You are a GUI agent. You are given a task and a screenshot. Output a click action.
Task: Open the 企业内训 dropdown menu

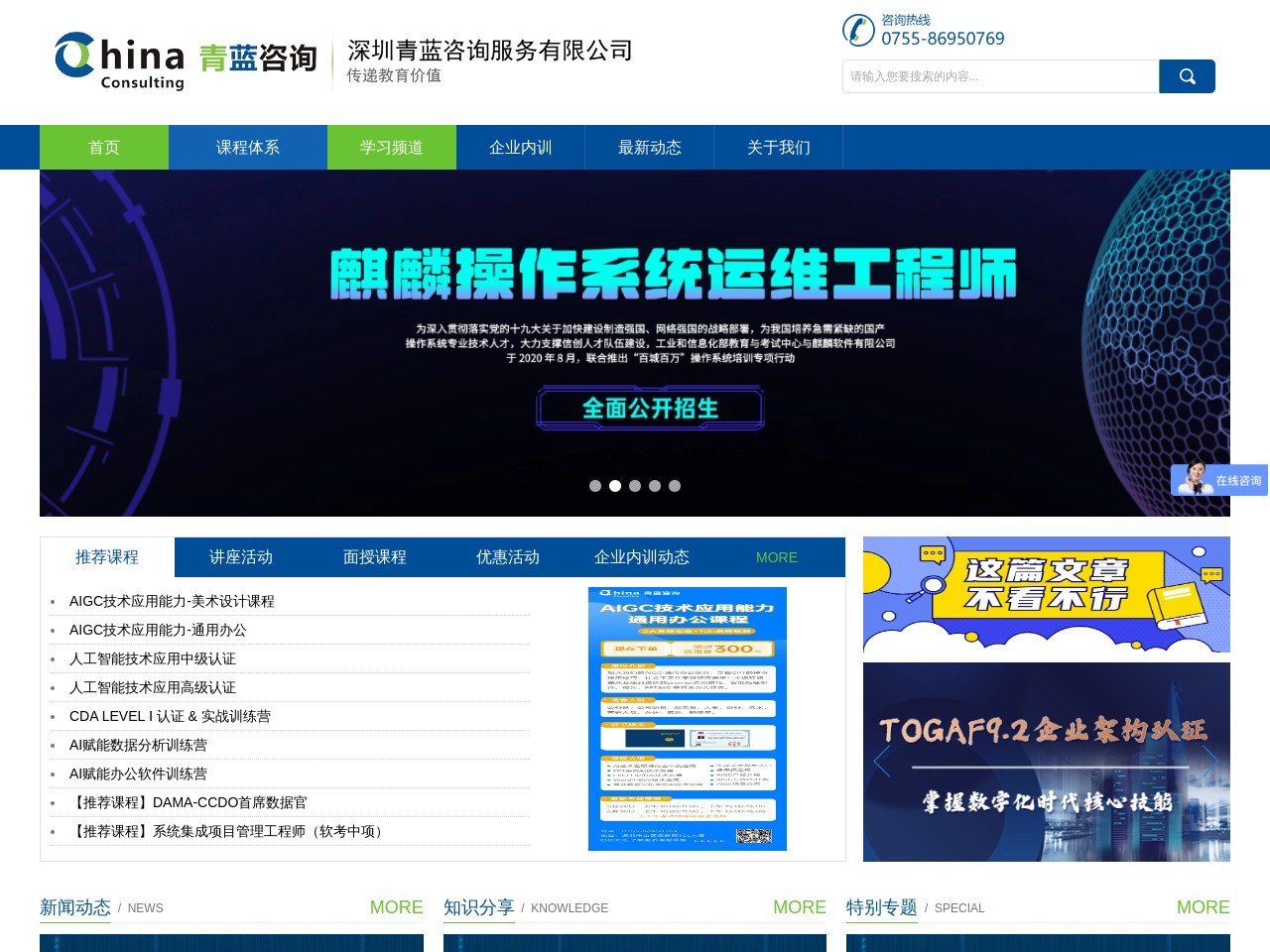[521, 147]
